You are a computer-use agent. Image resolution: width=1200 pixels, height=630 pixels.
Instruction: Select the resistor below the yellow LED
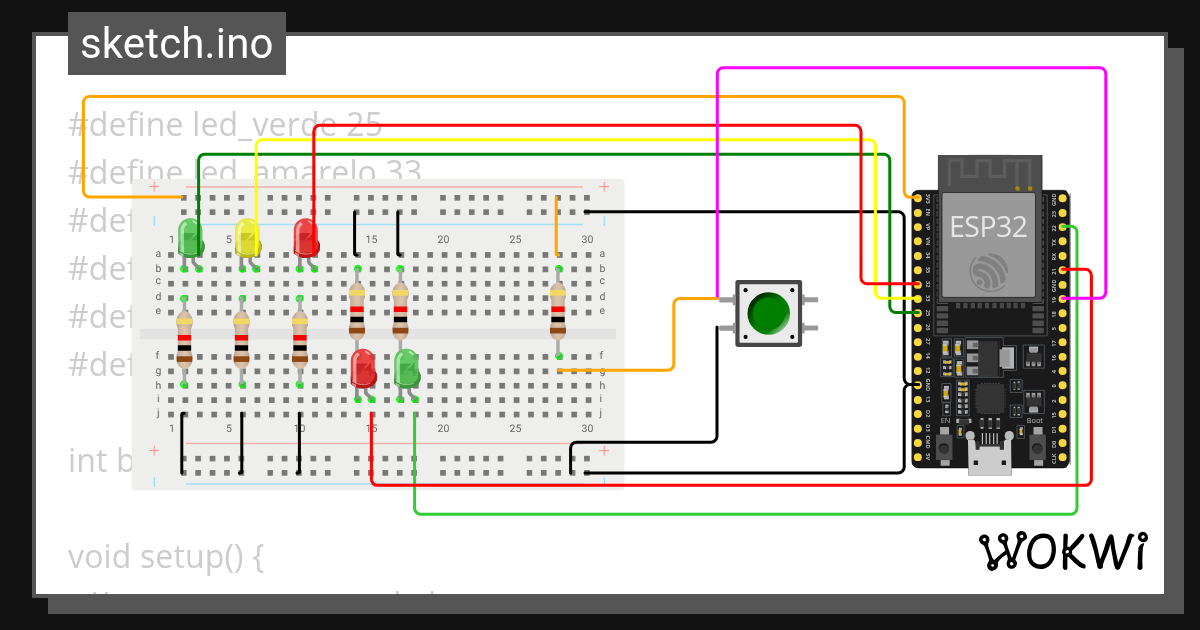[x=241, y=340]
